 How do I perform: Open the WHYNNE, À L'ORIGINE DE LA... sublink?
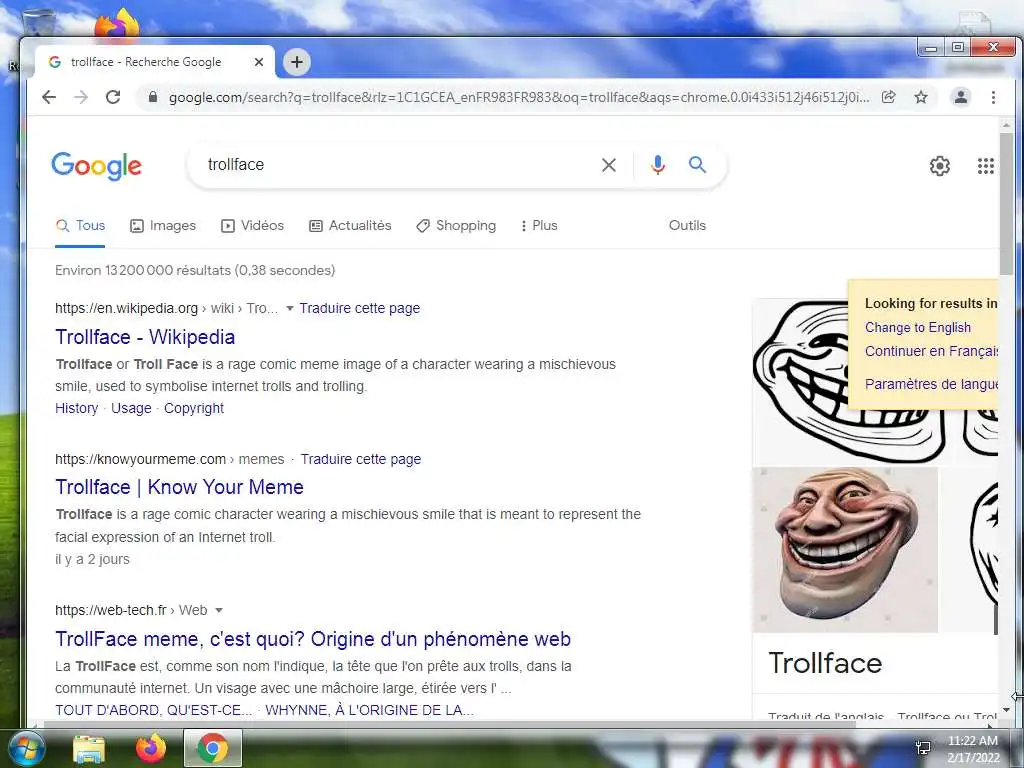point(370,710)
